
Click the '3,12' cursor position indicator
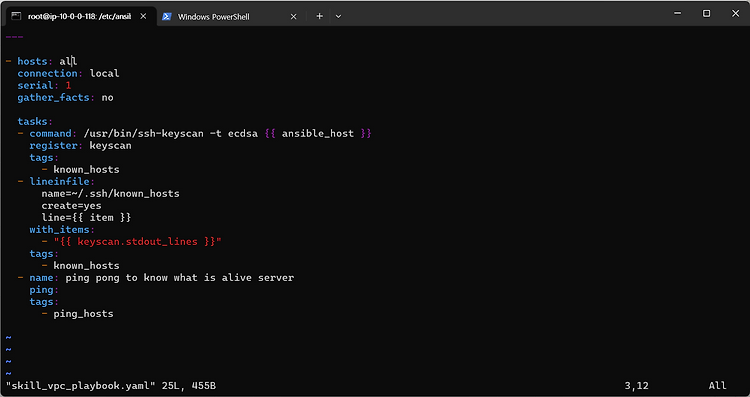[637, 386]
